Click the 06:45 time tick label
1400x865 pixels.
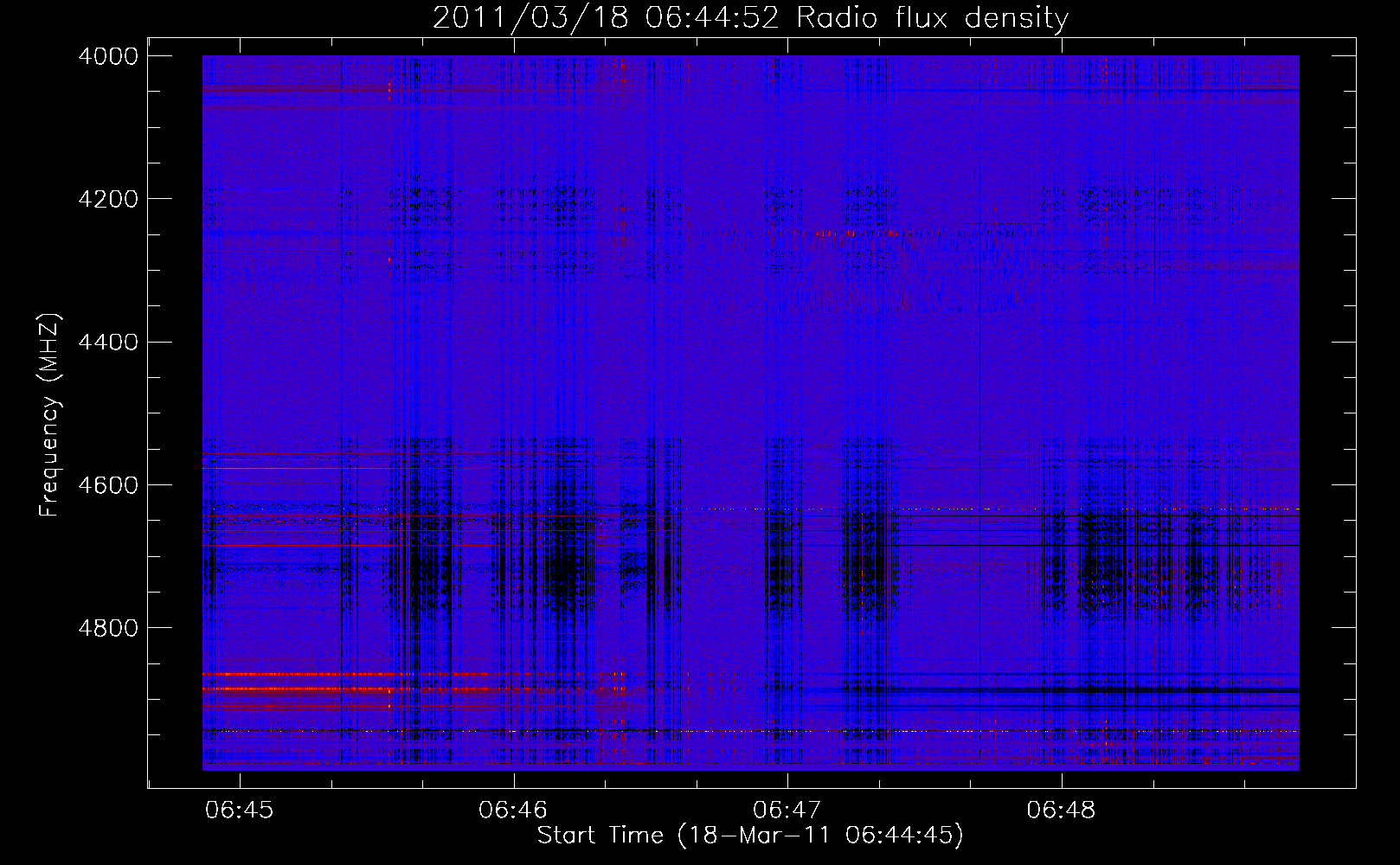(x=240, y=811)
